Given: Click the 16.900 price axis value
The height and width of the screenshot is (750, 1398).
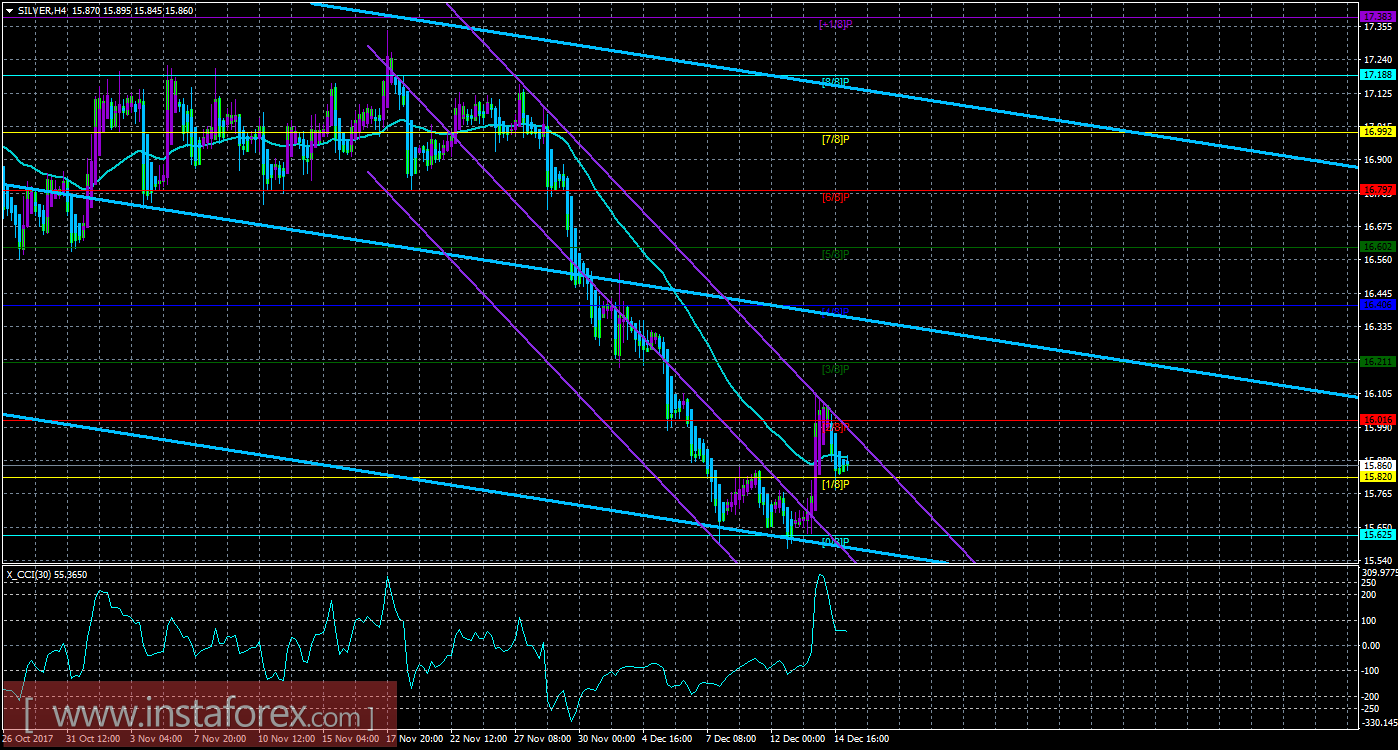Looking at the screenshot, I should click(x=1378, y=160).
